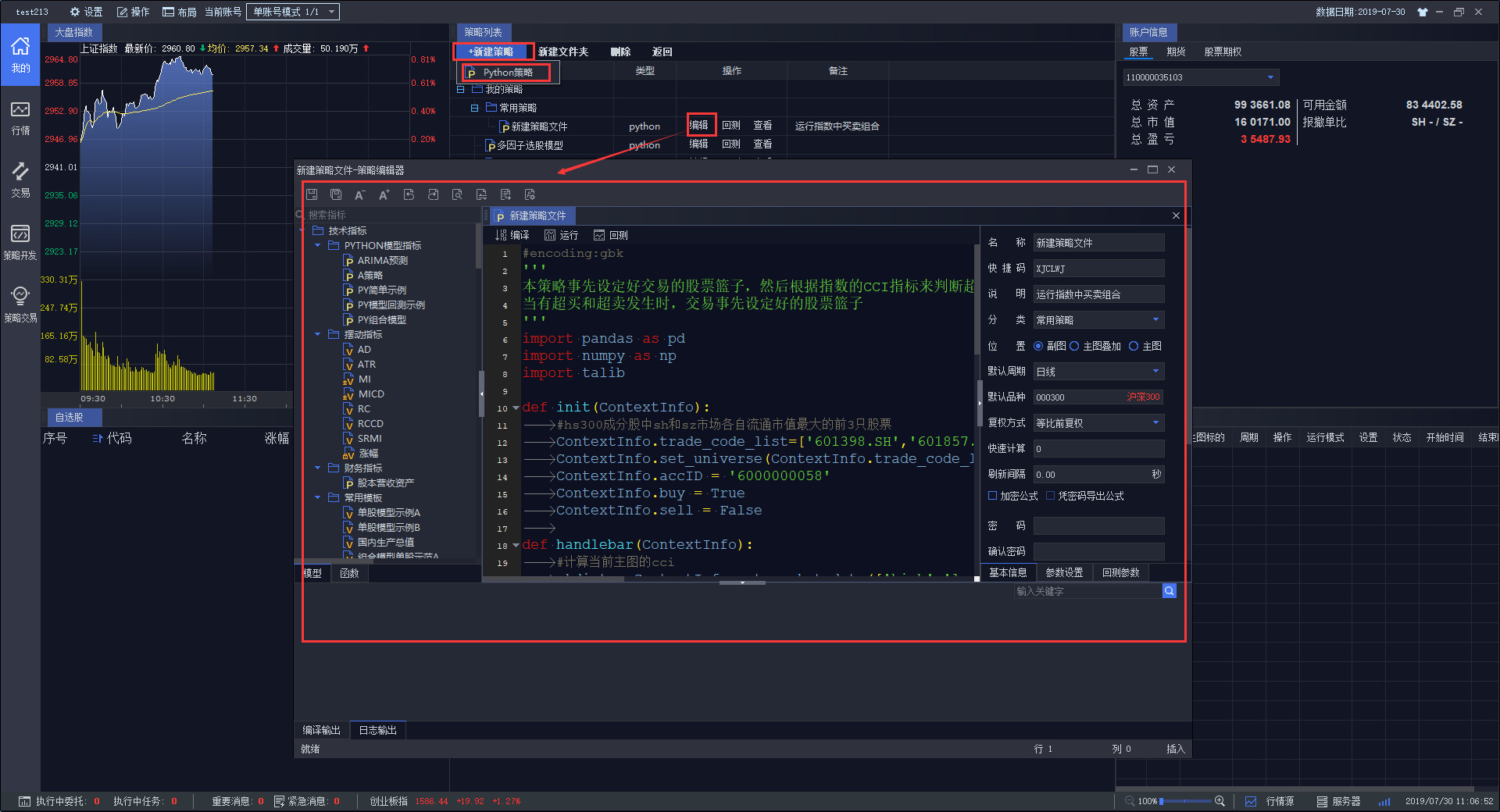Switch to the 参数设置 tab
1500x812 pixels.
pos(1063,572)
